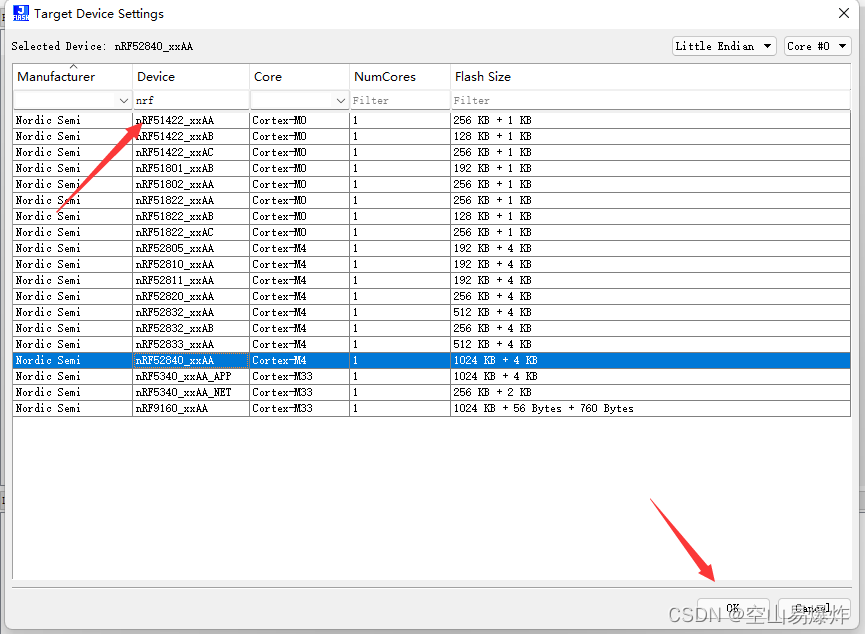865x634 pixels.
Task: Sort by the NumCores column header
Action: point(399,77)
